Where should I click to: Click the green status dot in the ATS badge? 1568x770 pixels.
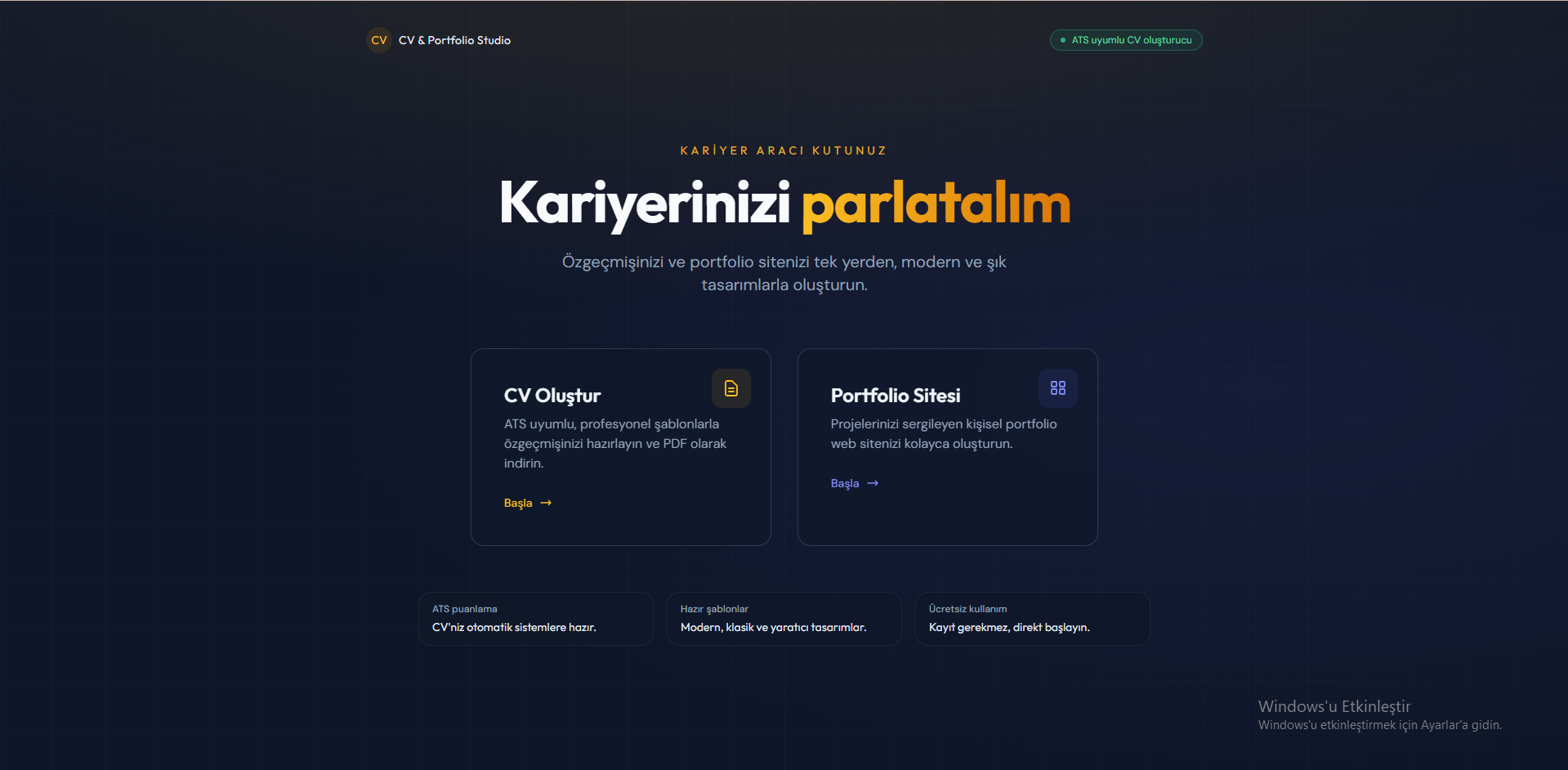pyautogui.click(x=1062, y=39)
